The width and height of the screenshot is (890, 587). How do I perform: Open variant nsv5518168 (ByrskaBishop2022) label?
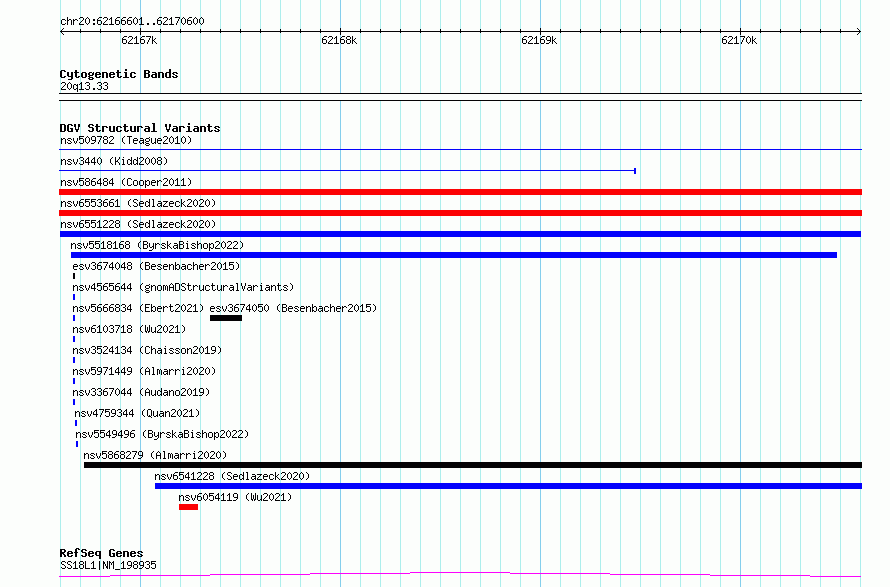tap(157, 245)
